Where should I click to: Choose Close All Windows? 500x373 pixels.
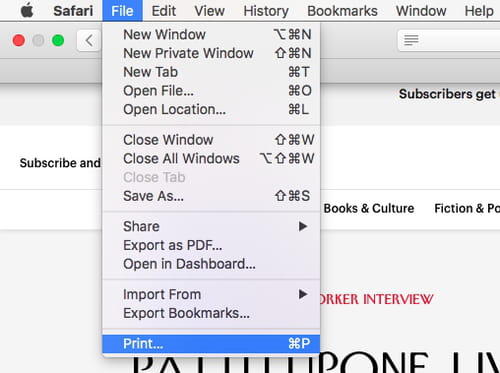pyautogui.click(x=211, y=158)
